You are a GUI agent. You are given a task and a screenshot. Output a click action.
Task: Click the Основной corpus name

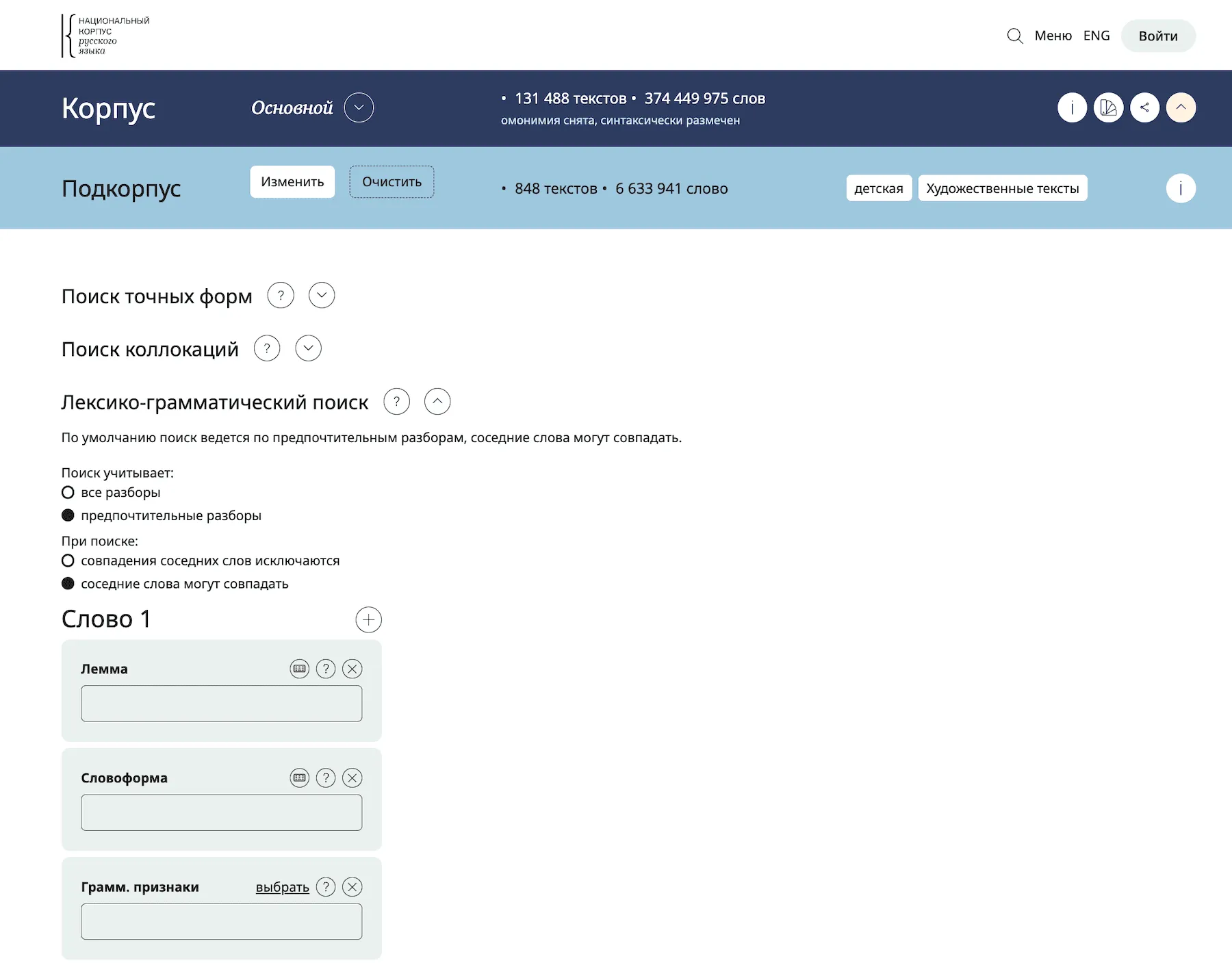(x=292, y=108)
